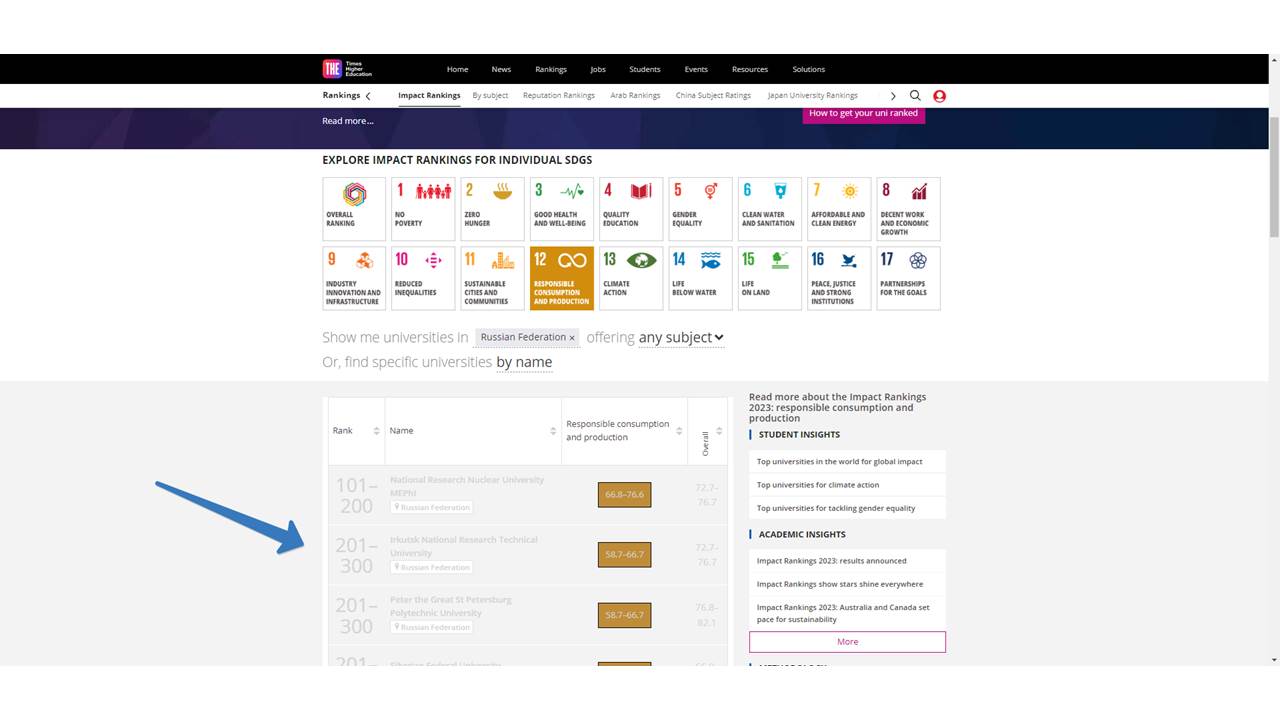Select SDG 13 Climate Action tile
Screen dimensions: 1280x720
pos(631,278)
